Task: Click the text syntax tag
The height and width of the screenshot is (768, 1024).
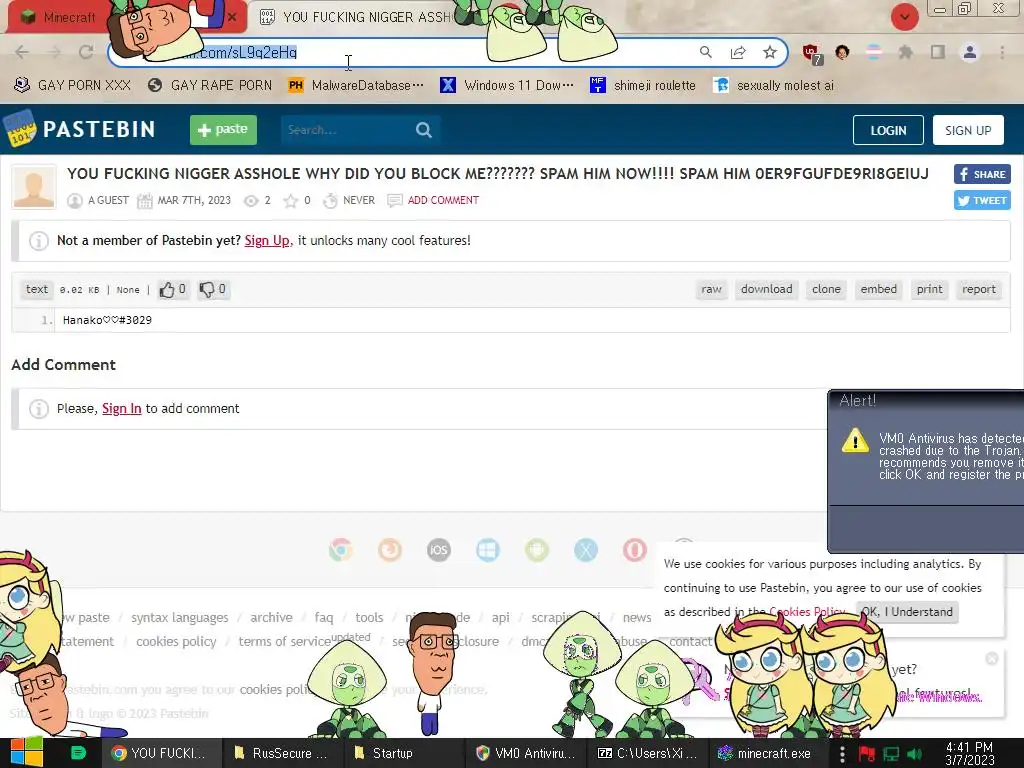Action: [37, 289]
